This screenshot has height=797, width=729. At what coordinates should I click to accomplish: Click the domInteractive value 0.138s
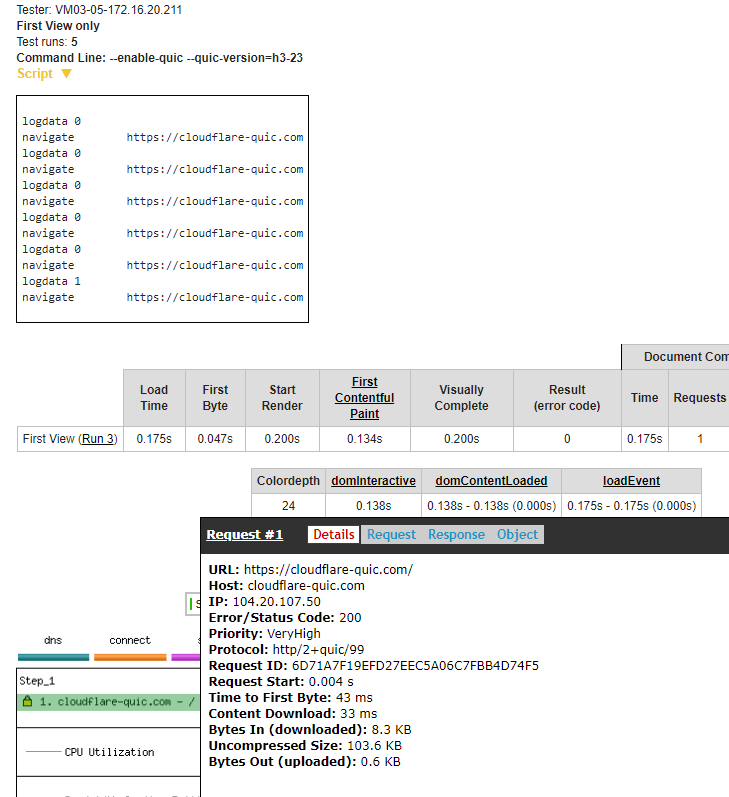(374, 506)
